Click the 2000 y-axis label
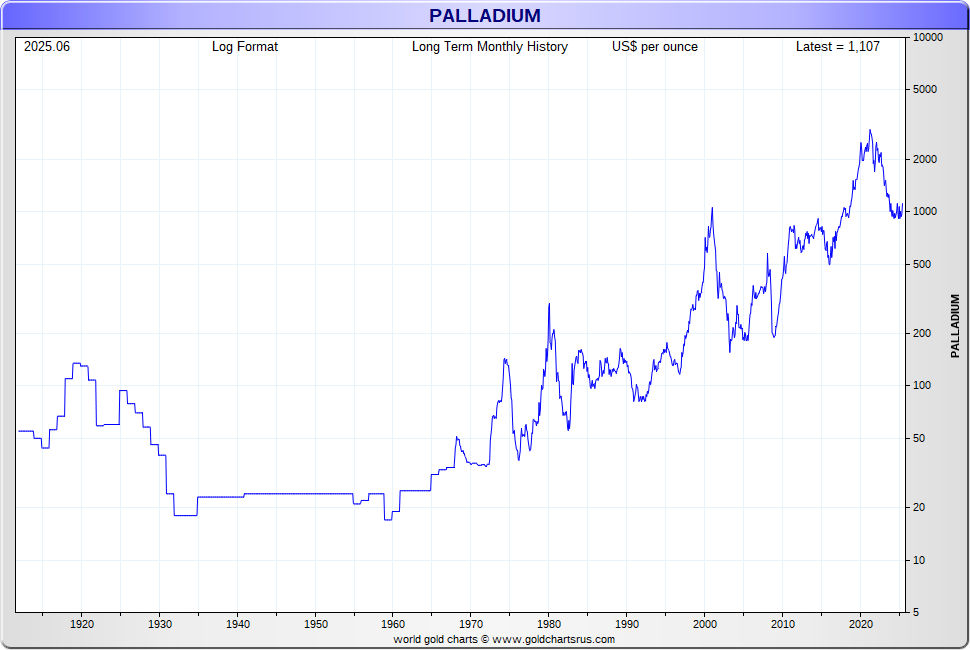970x650 pixels. 925,160
